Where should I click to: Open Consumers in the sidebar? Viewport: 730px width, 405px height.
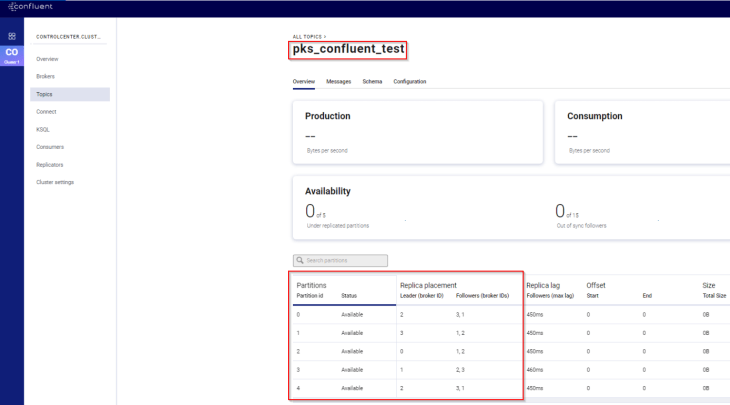pyautogui.click(x=50, y=147)
